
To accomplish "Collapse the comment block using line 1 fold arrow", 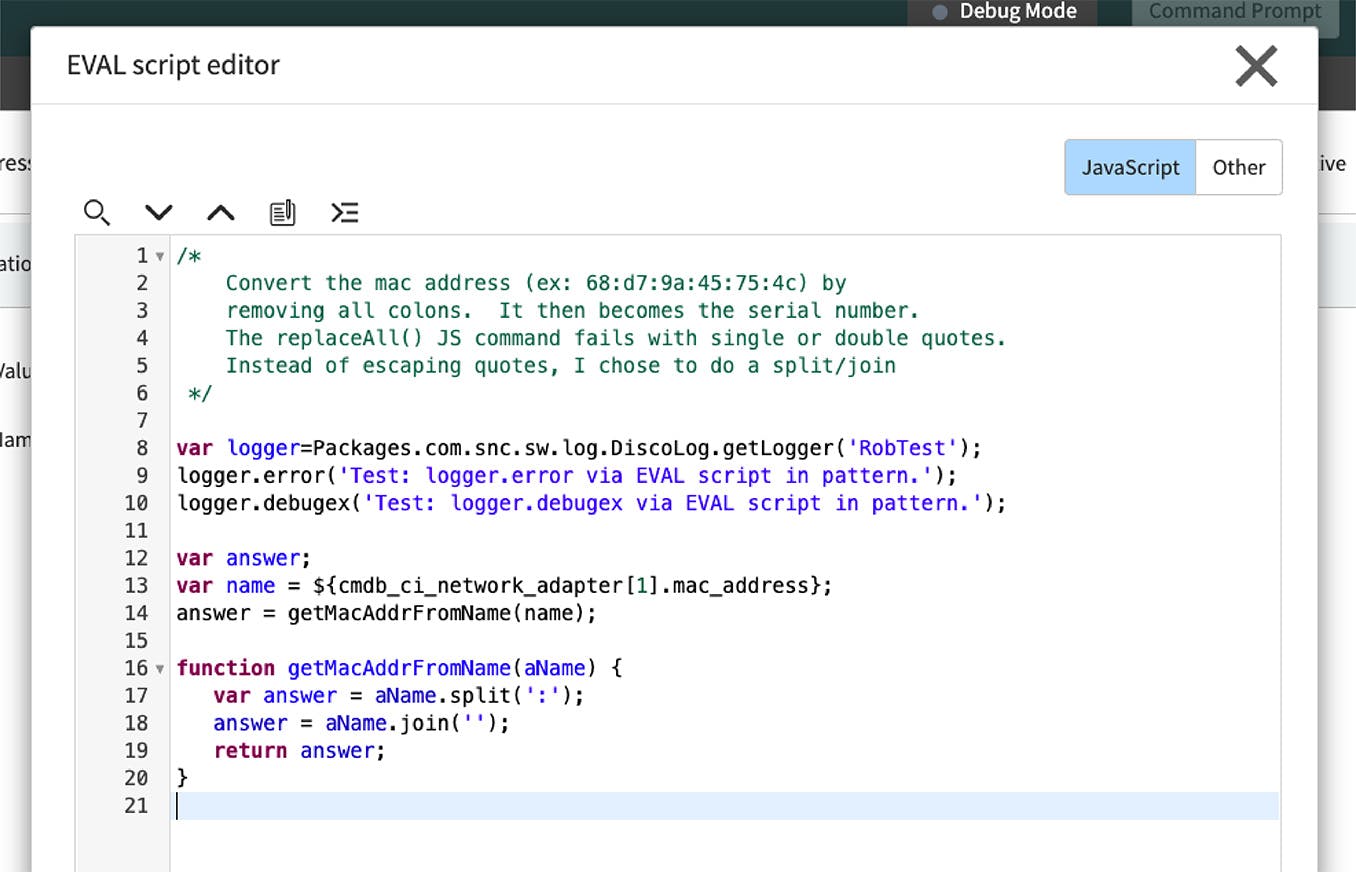I will [x=158, y=255].
